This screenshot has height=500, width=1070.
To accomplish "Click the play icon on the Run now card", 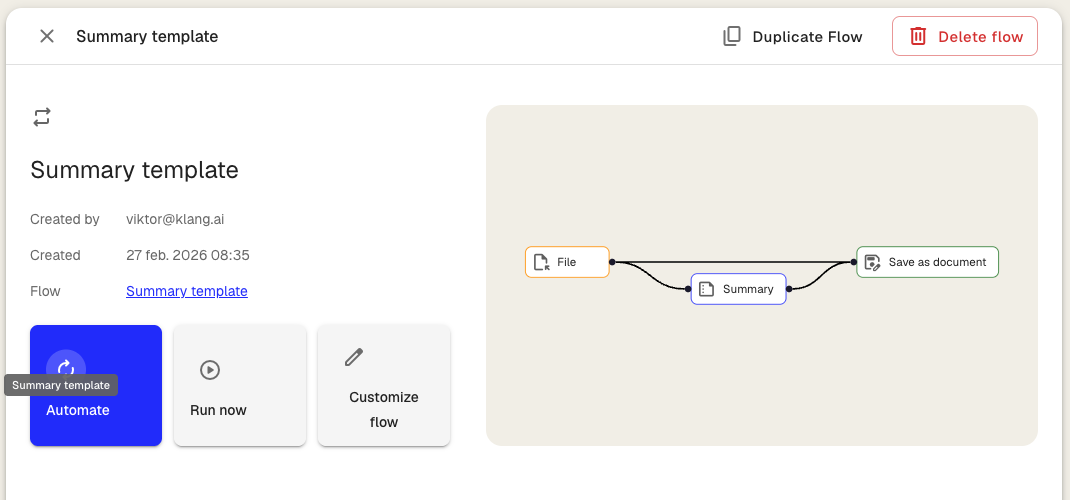I will coord(209,370).
